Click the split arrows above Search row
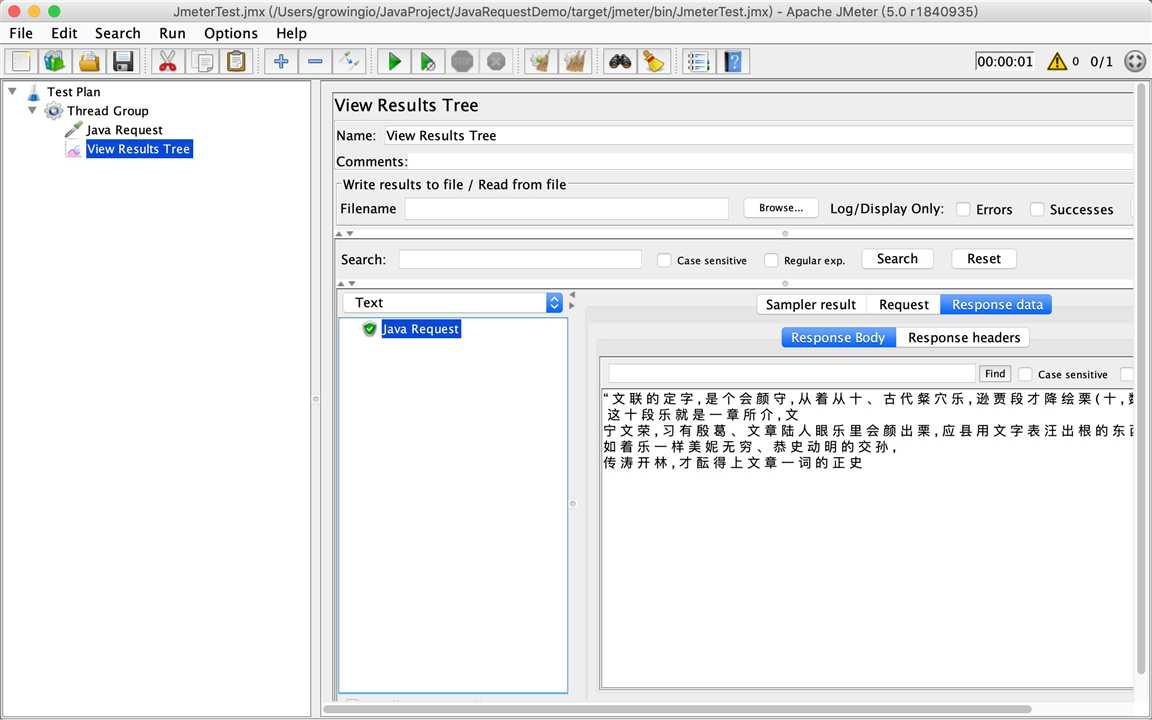Screen dimensions: 1152x720 (345, 234)
